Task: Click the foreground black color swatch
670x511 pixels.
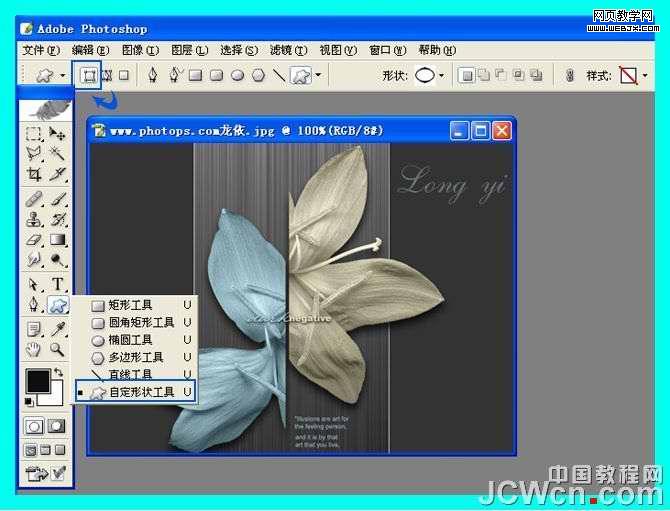Action: 38,381
